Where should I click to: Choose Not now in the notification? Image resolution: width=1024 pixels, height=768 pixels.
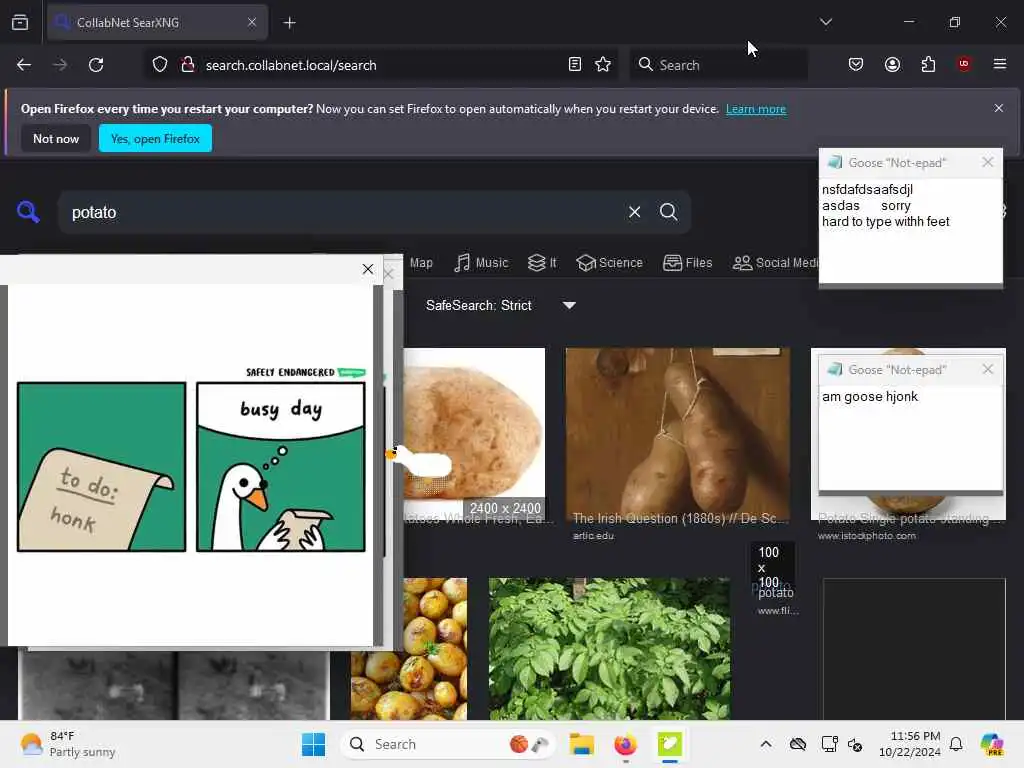[56, 138]
